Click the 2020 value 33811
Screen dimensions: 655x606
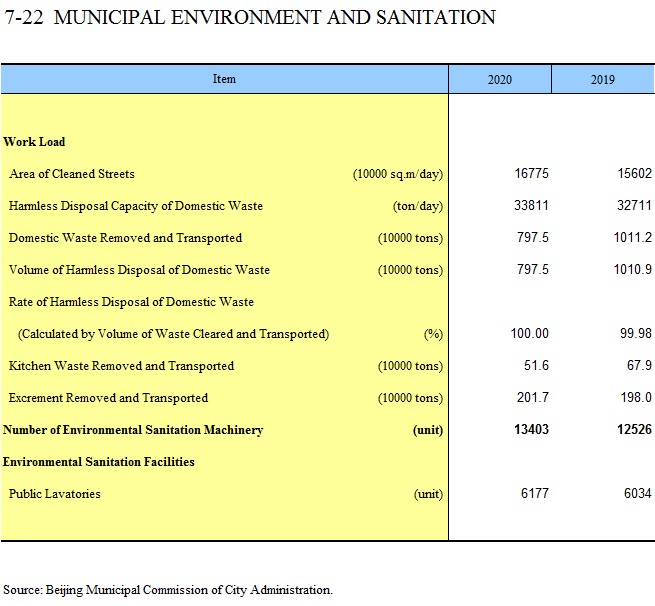[531, 206]
